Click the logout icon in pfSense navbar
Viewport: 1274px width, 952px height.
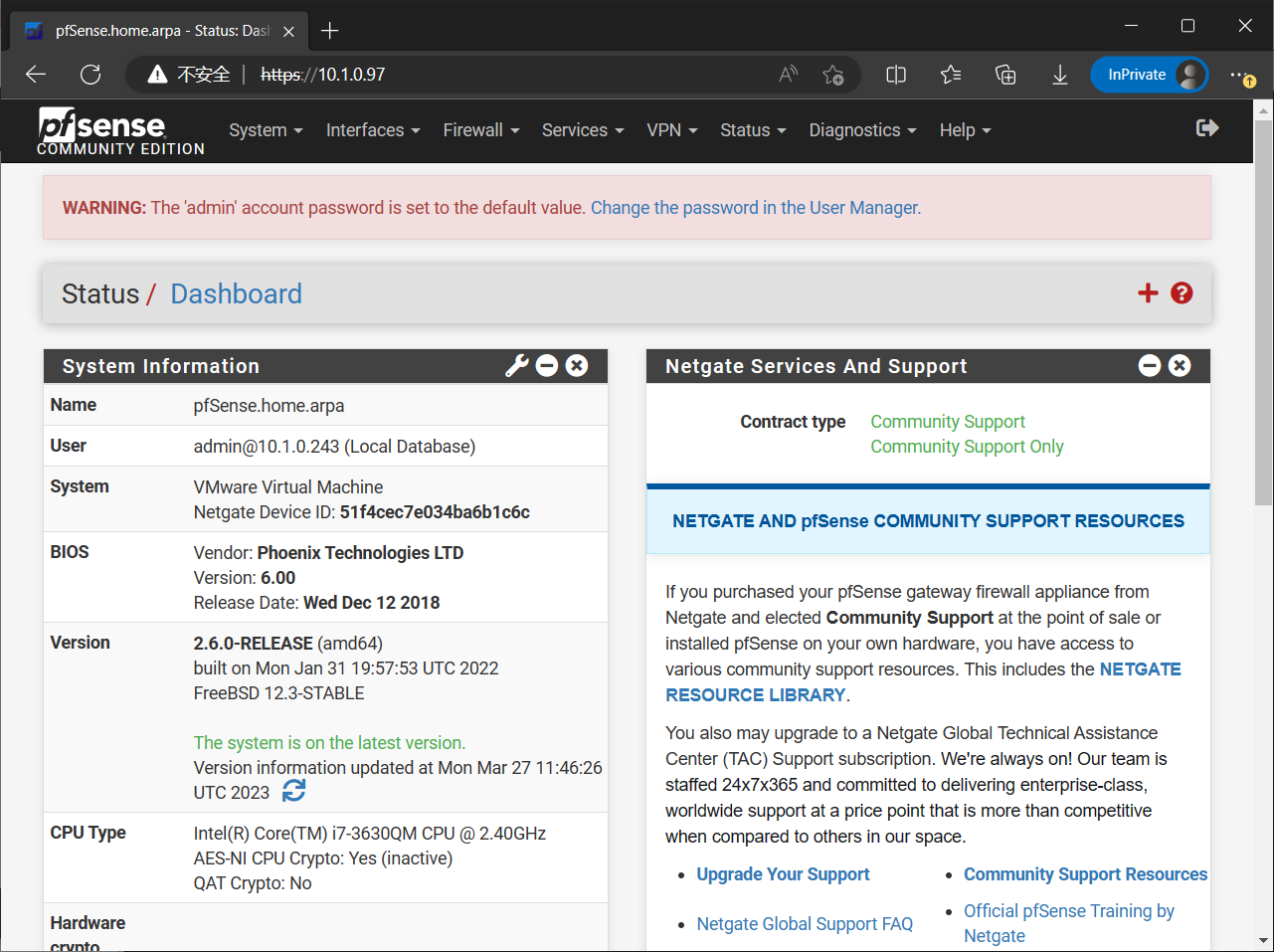click(1206, 128)
